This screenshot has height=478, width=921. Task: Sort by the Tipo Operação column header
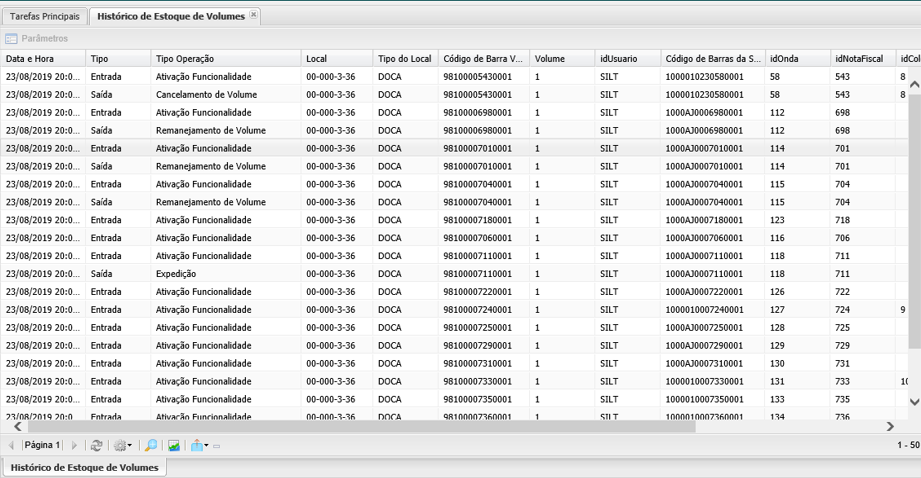click(226, 59)
